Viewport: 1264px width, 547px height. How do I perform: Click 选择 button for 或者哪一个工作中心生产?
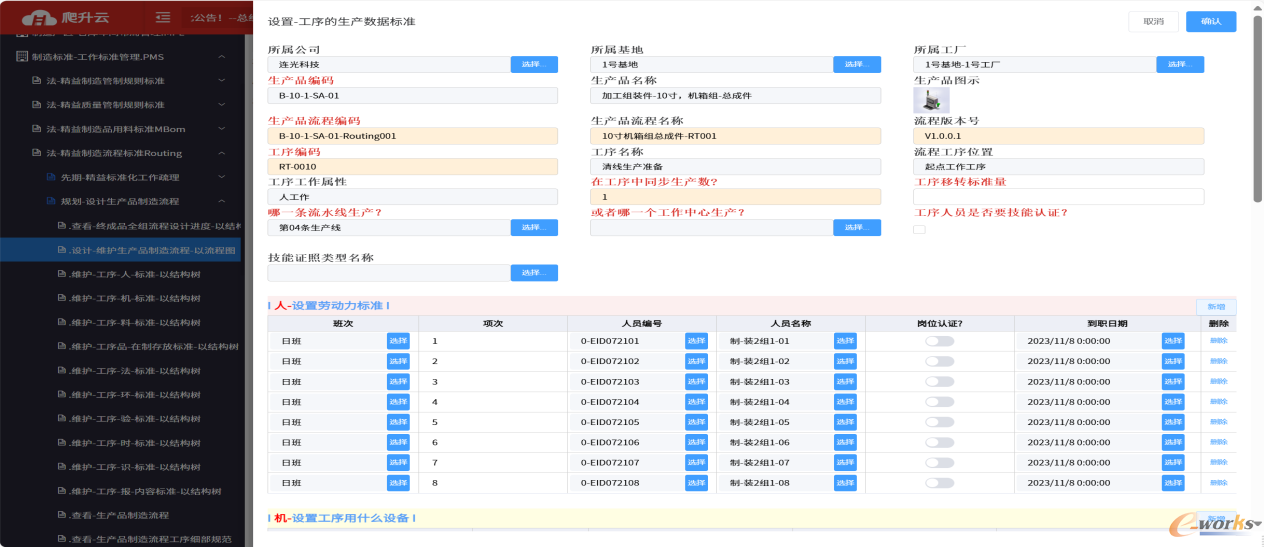pyautogui.click(x=857, y=228)
